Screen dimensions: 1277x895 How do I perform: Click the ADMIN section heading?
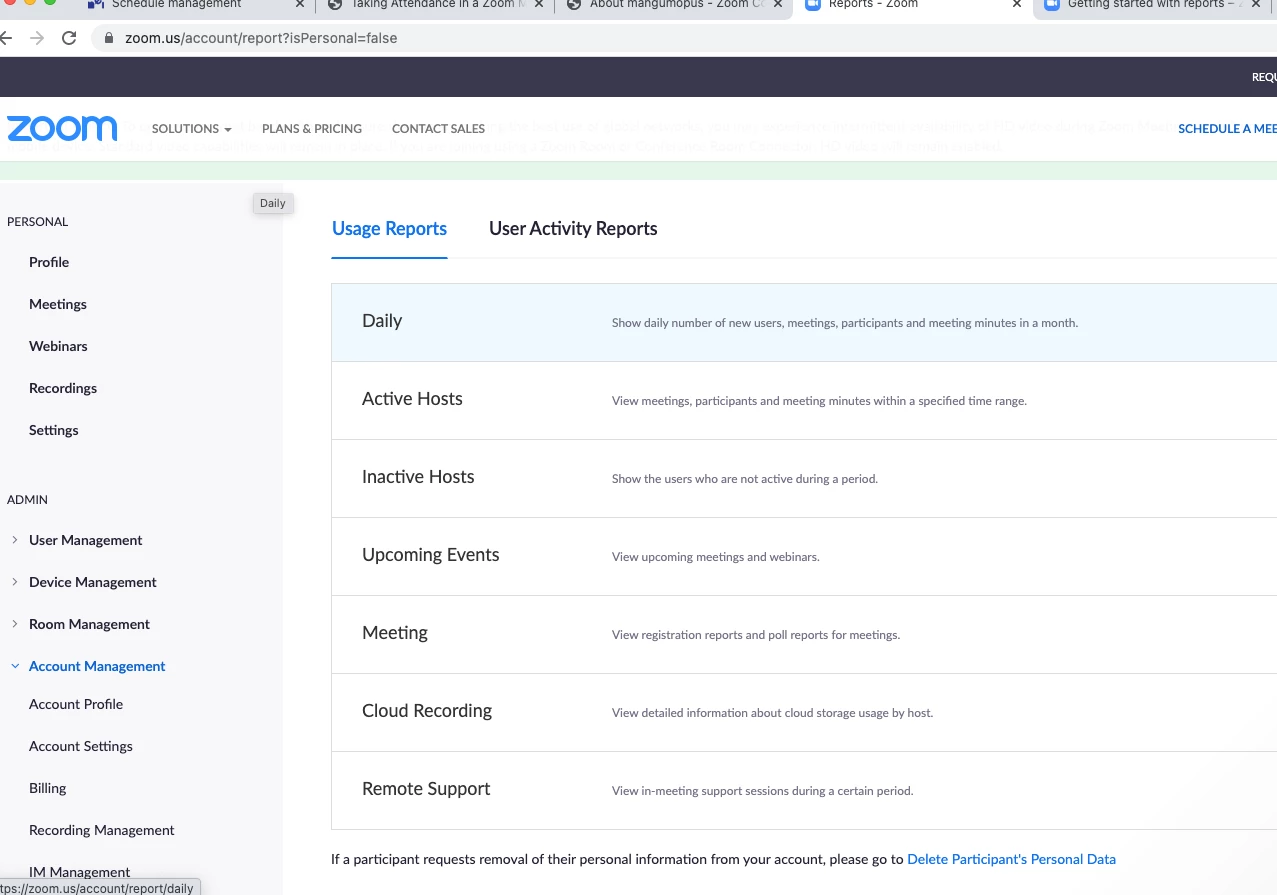[x=27, y=500]
